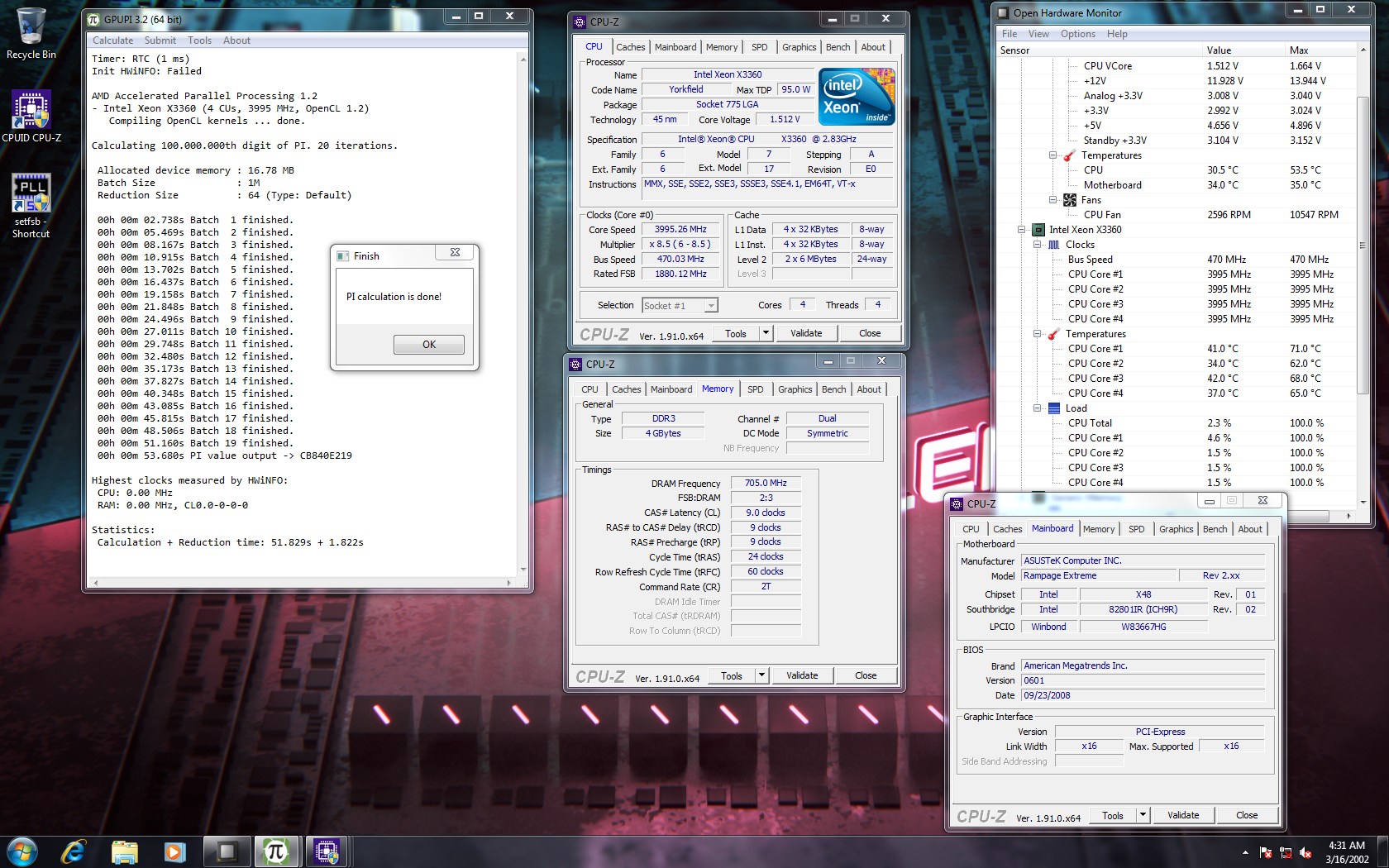Image resolution: width=1389 pixels, height=868 pixels.
Task: Click the Intel Xeon X3360 chip icon in the tree
Action: (x=1038, y=230)
